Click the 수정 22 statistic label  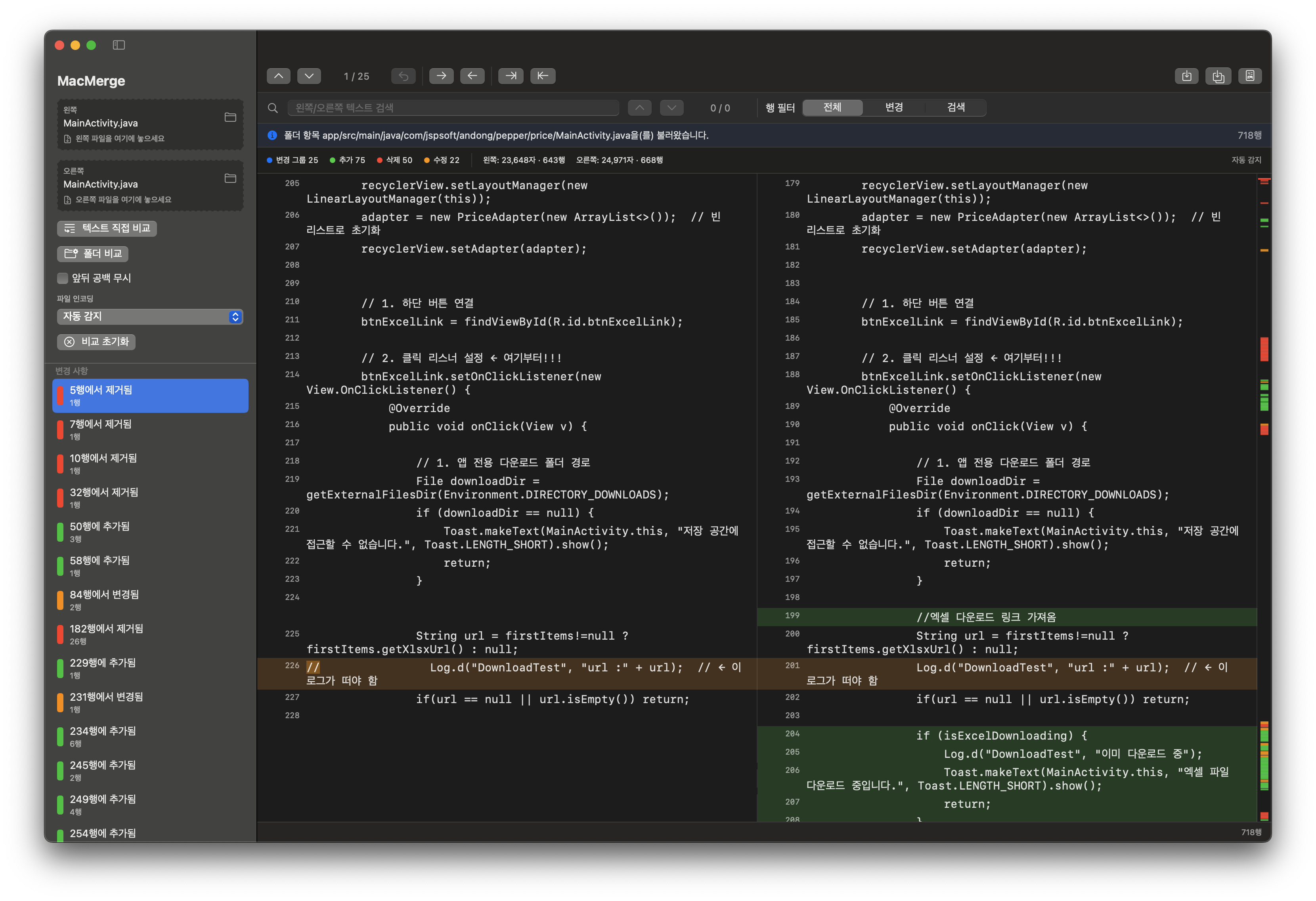click(442, 160)
